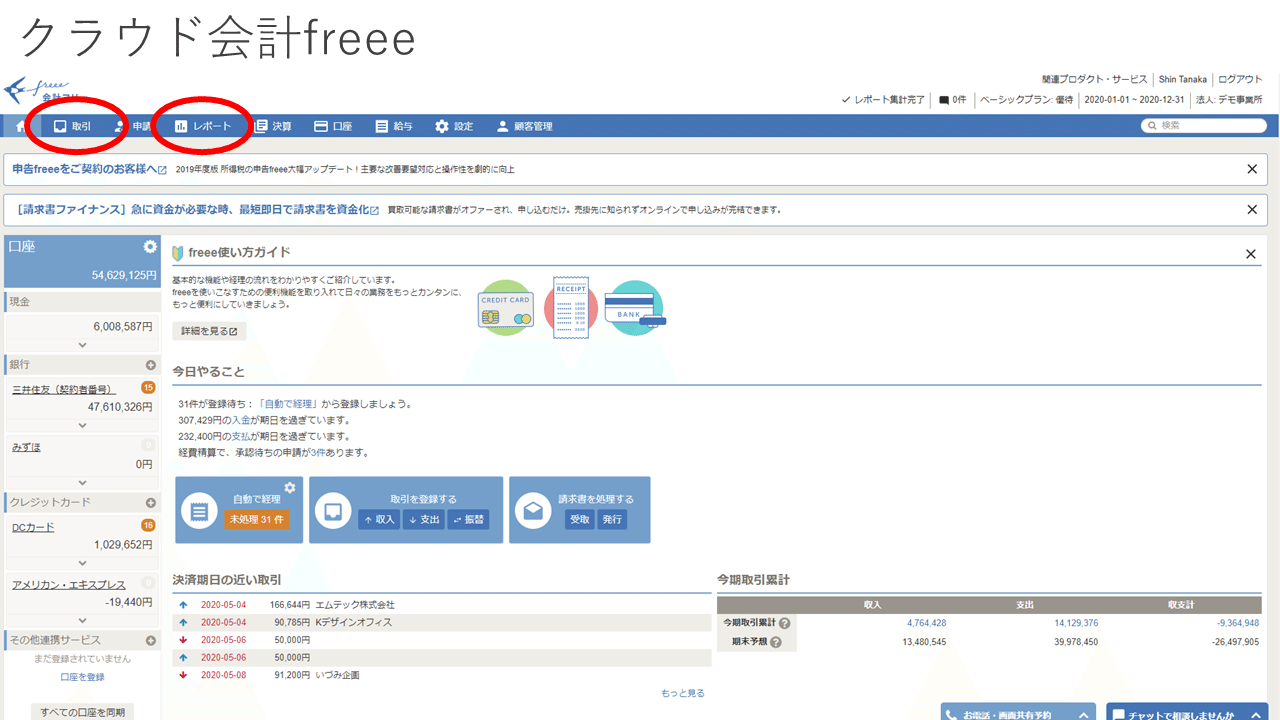
Task: Click the 16 badge on DCカード
Action: click(x=148, y=526)
